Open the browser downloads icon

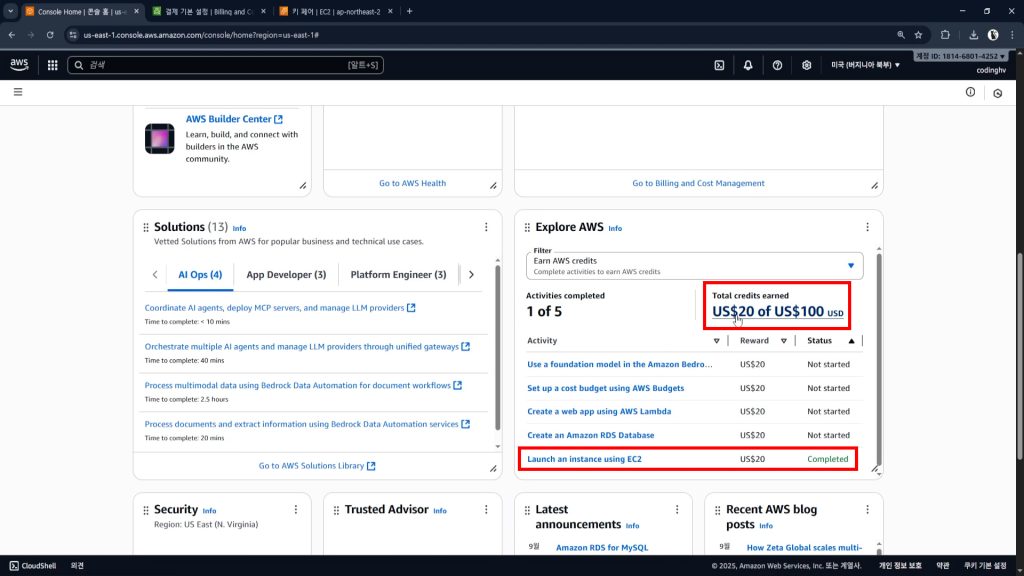(x=973, y=35)
